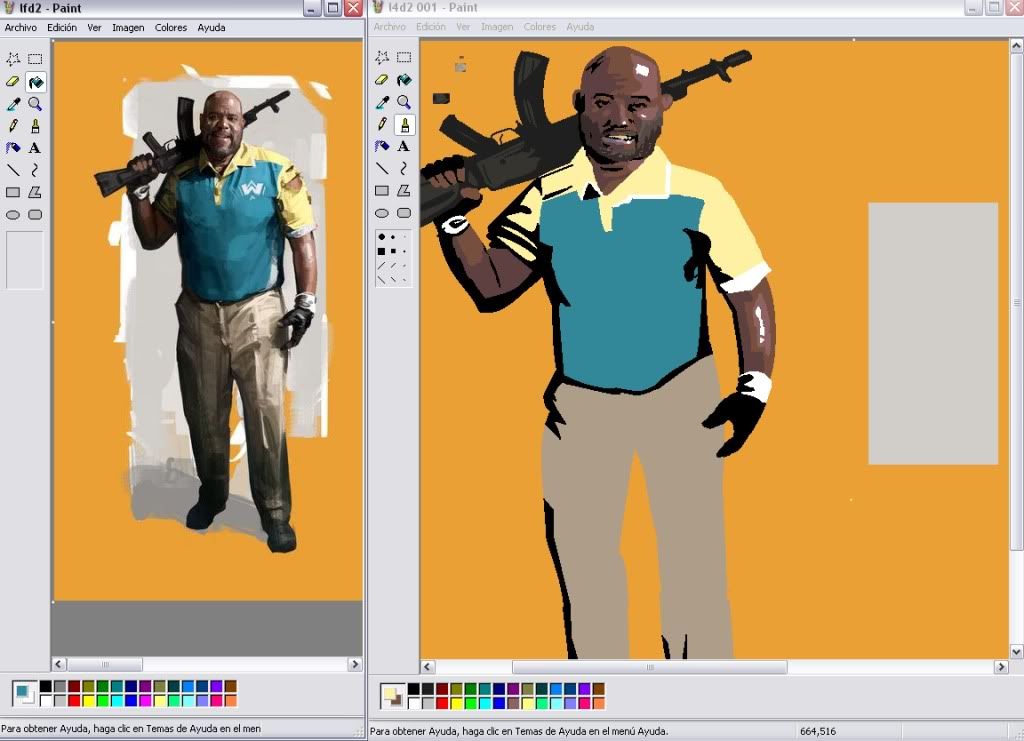Select the Polygon tool in lfd2 window

click(35, 192)
